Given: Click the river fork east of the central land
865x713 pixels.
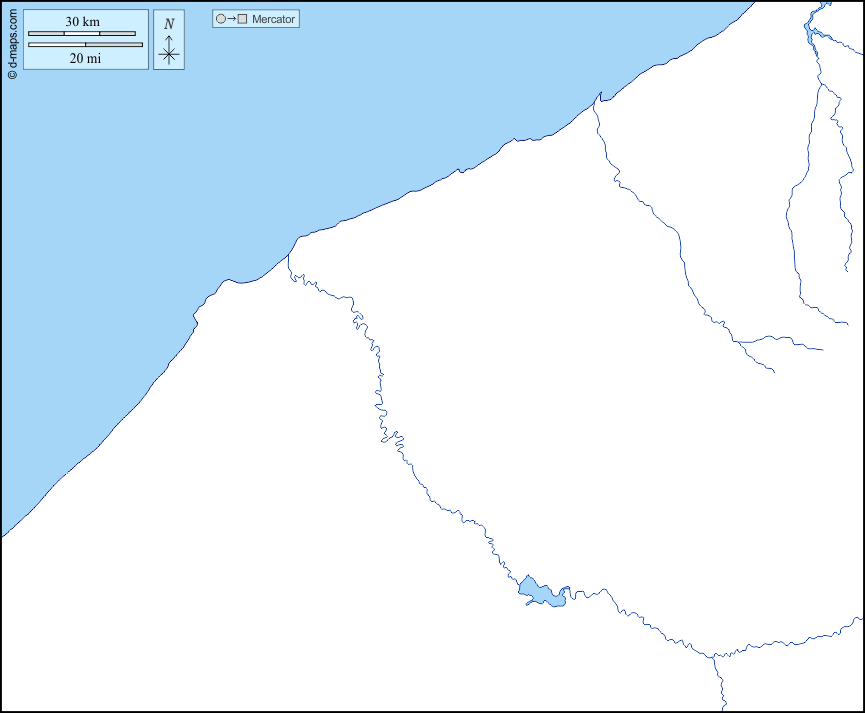Looking at the screenshot, I should [x=740, y=342].
